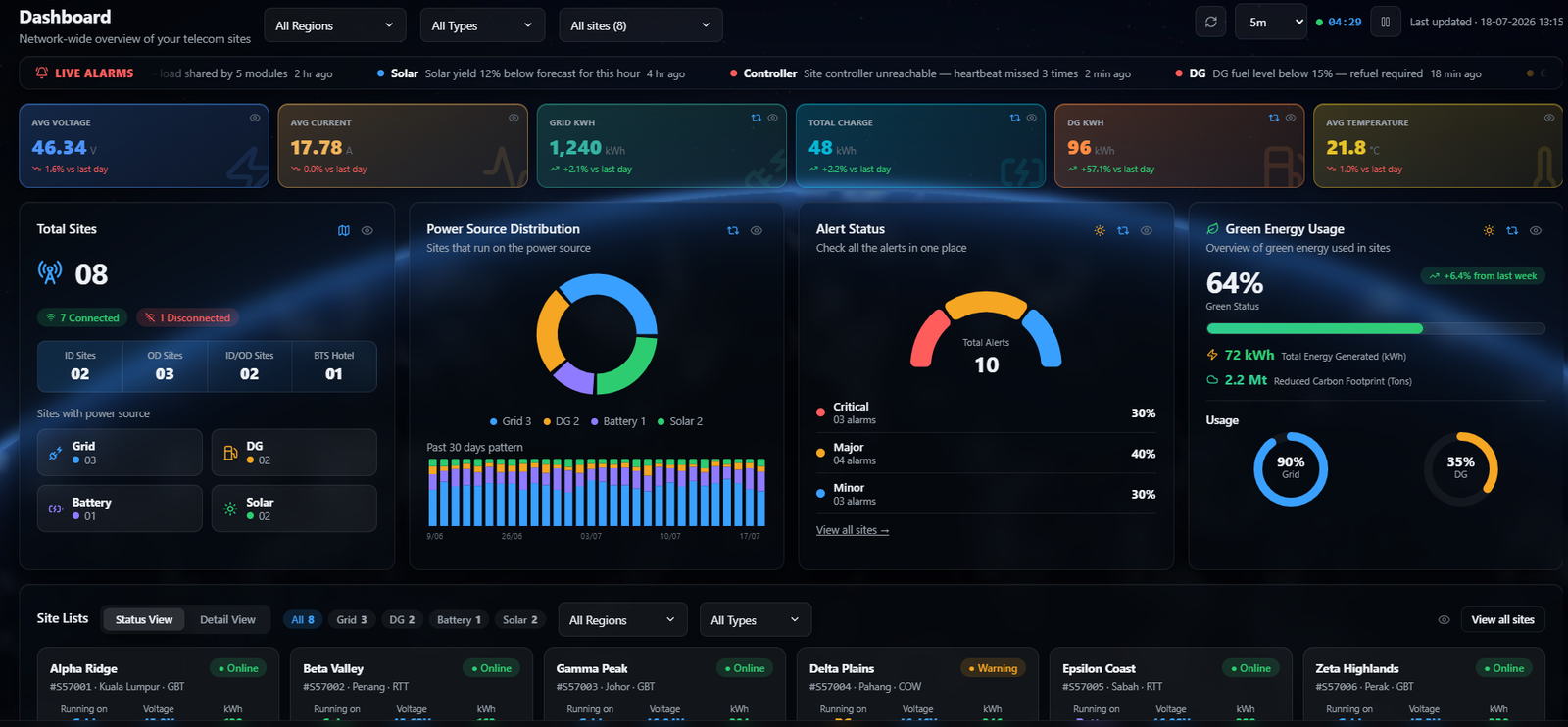Image resolution: width=1568 pixels, height=727 pixels.
Task: Open the All sites (8) dropdown
Action: point(640,25)
